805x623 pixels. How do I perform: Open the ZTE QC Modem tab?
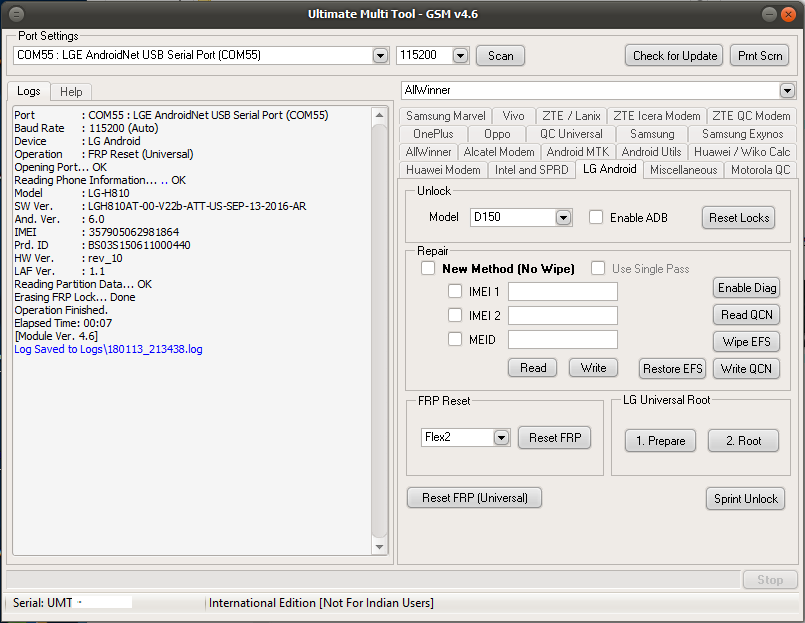(x=751, y=116)
